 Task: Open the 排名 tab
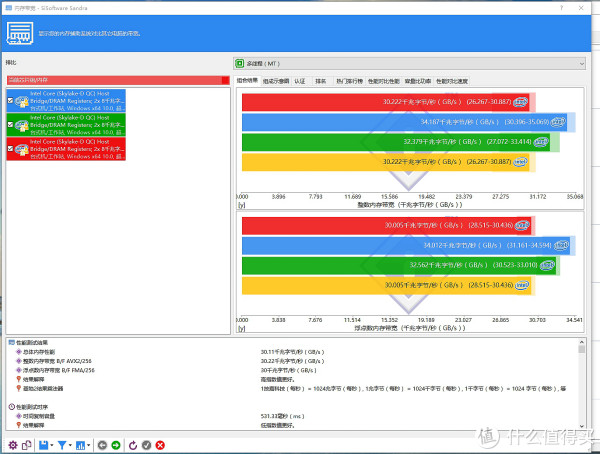click(321, 81)
